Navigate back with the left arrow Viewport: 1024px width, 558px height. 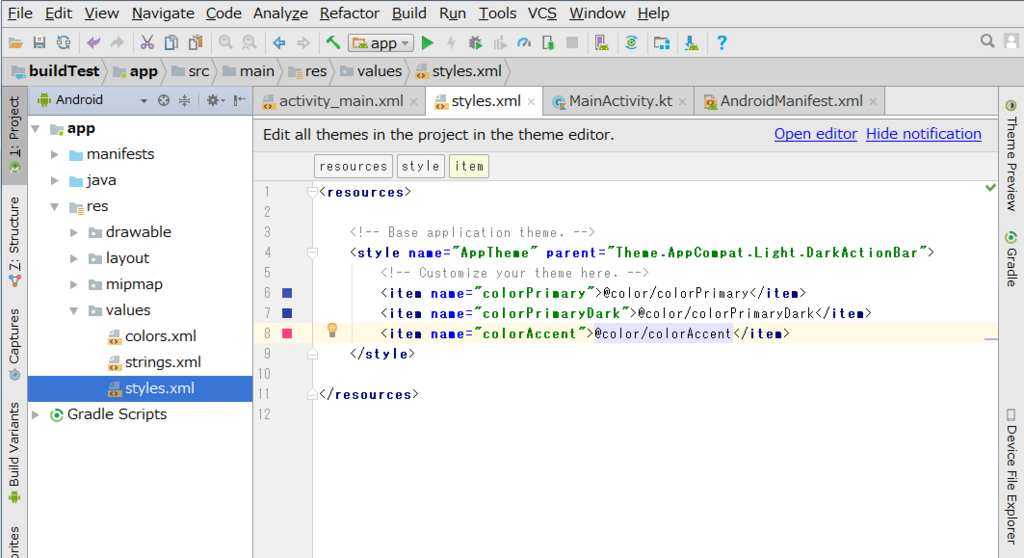click(x=280, y=43)
